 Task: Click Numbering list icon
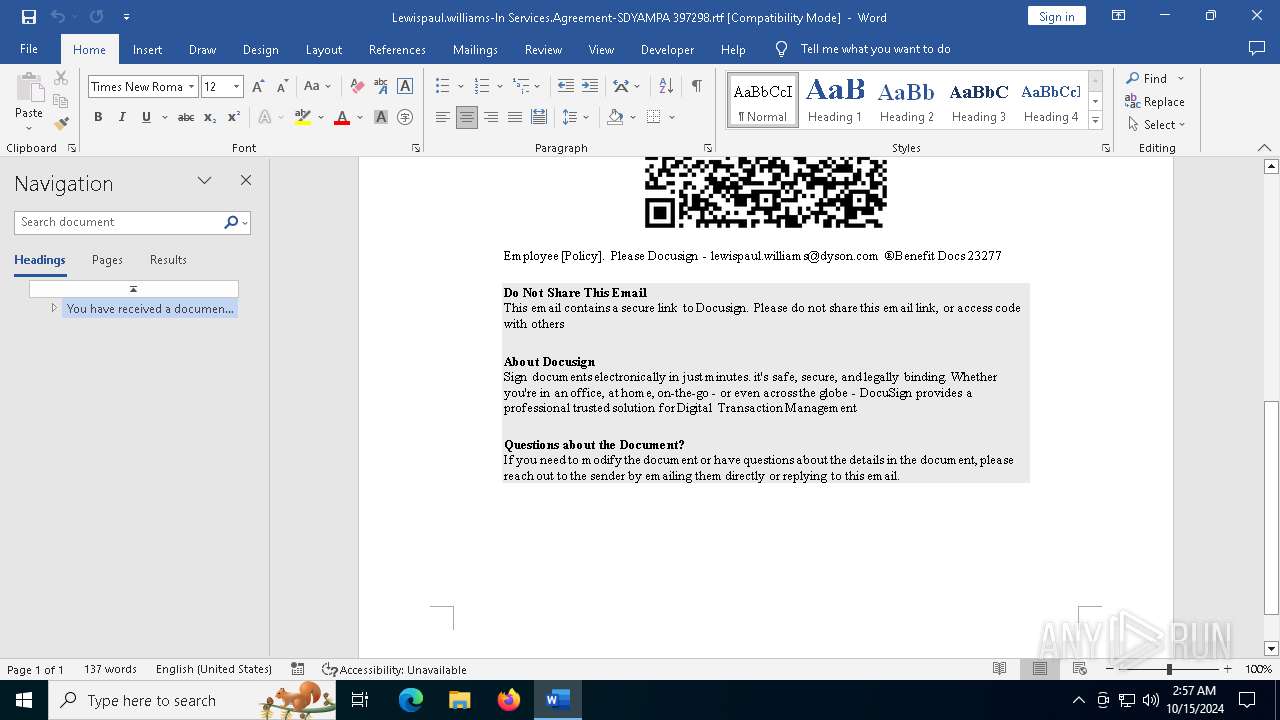482,87
